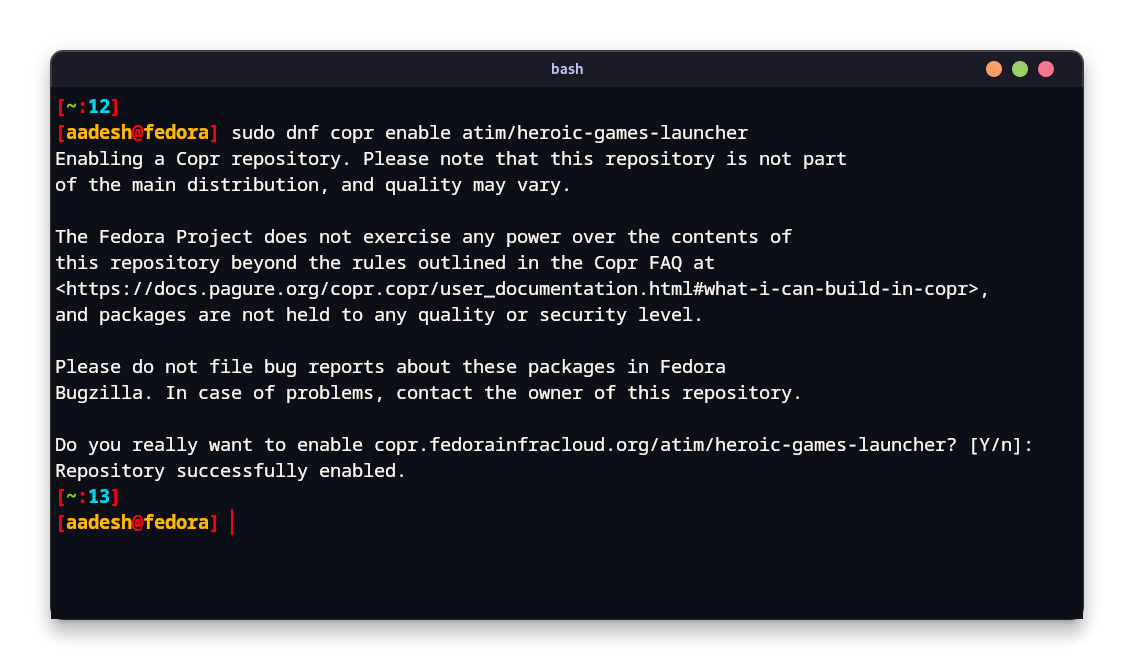Click the Repository successfully enabled message
1134x670 pixels.
click(x=229, y=470)
